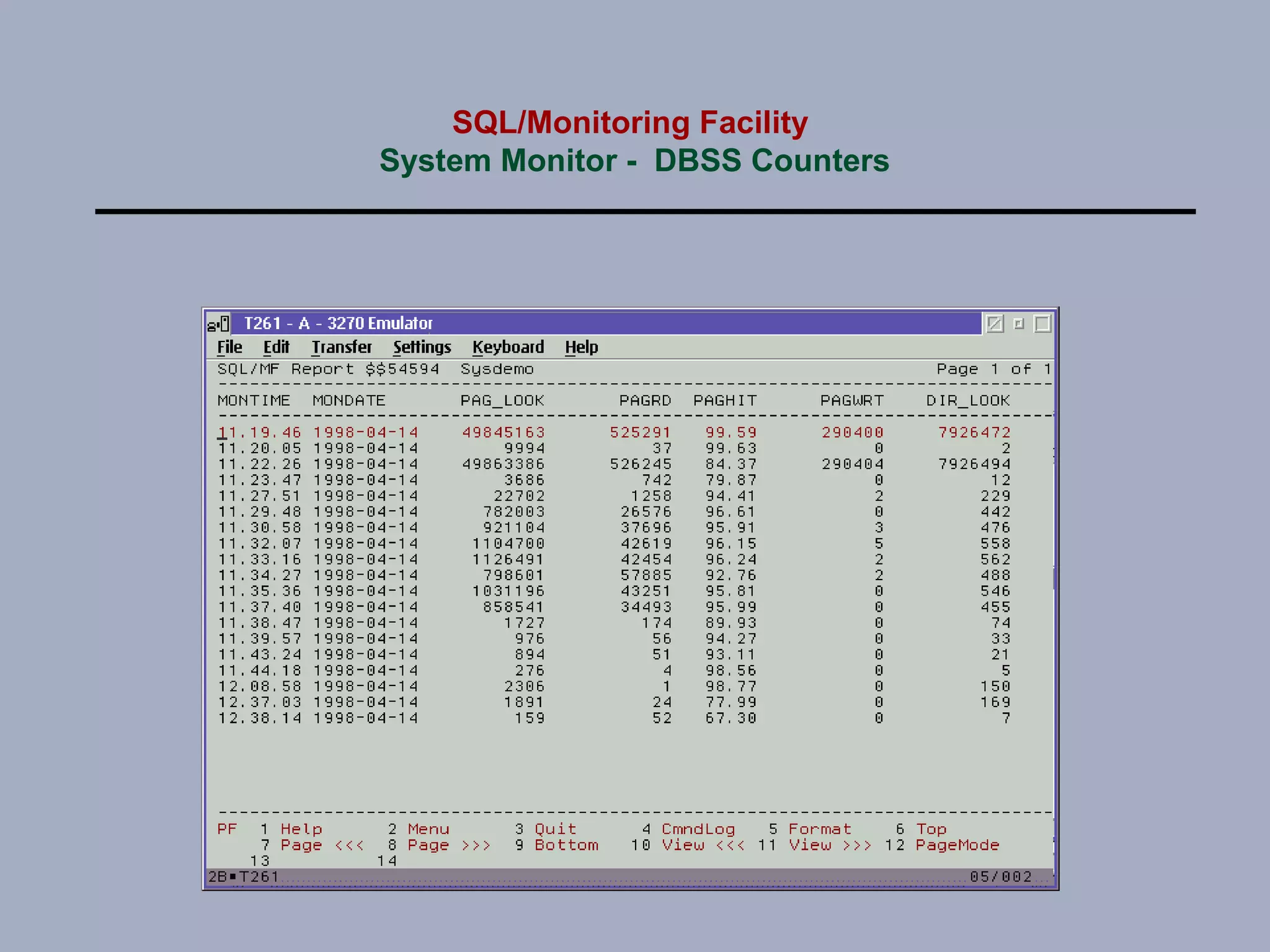Viewport: 1270px width, 952px height.
Task: Click the Page 1 of 1 indicator
Action: click(x=994, y=369)
